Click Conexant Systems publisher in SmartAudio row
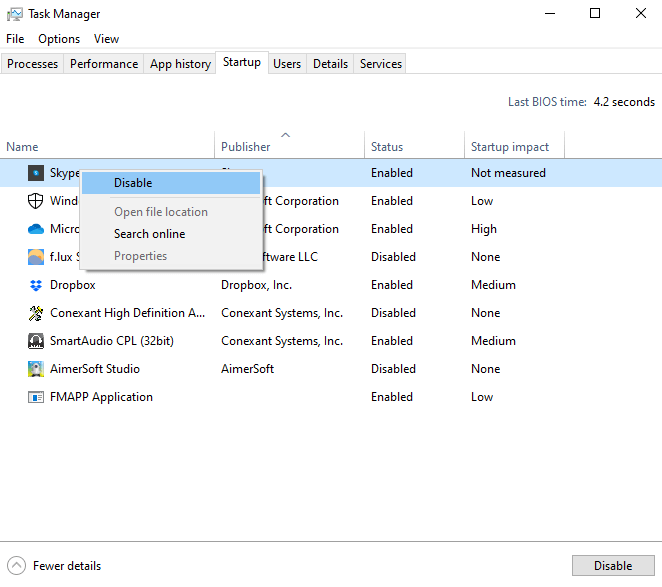The image size is (662, 587). click(282, 341)
